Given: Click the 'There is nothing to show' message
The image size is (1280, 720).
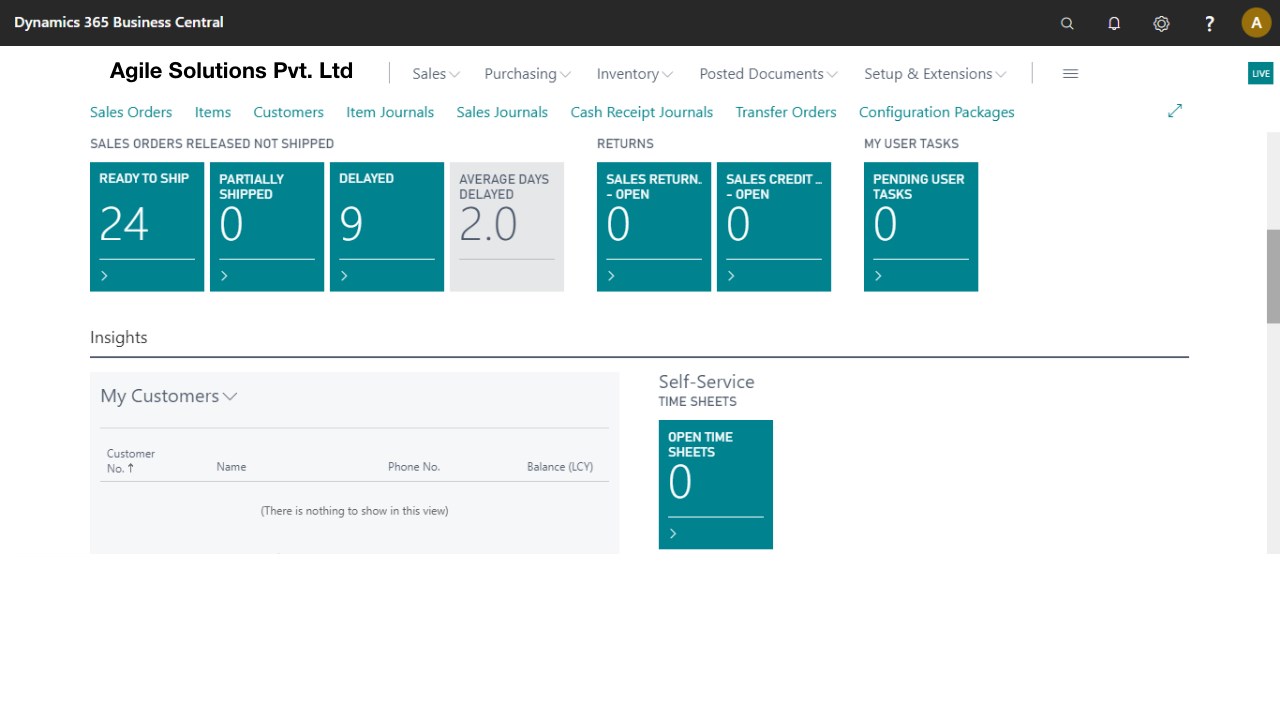Looking at the screenshot, I should 354,511.
